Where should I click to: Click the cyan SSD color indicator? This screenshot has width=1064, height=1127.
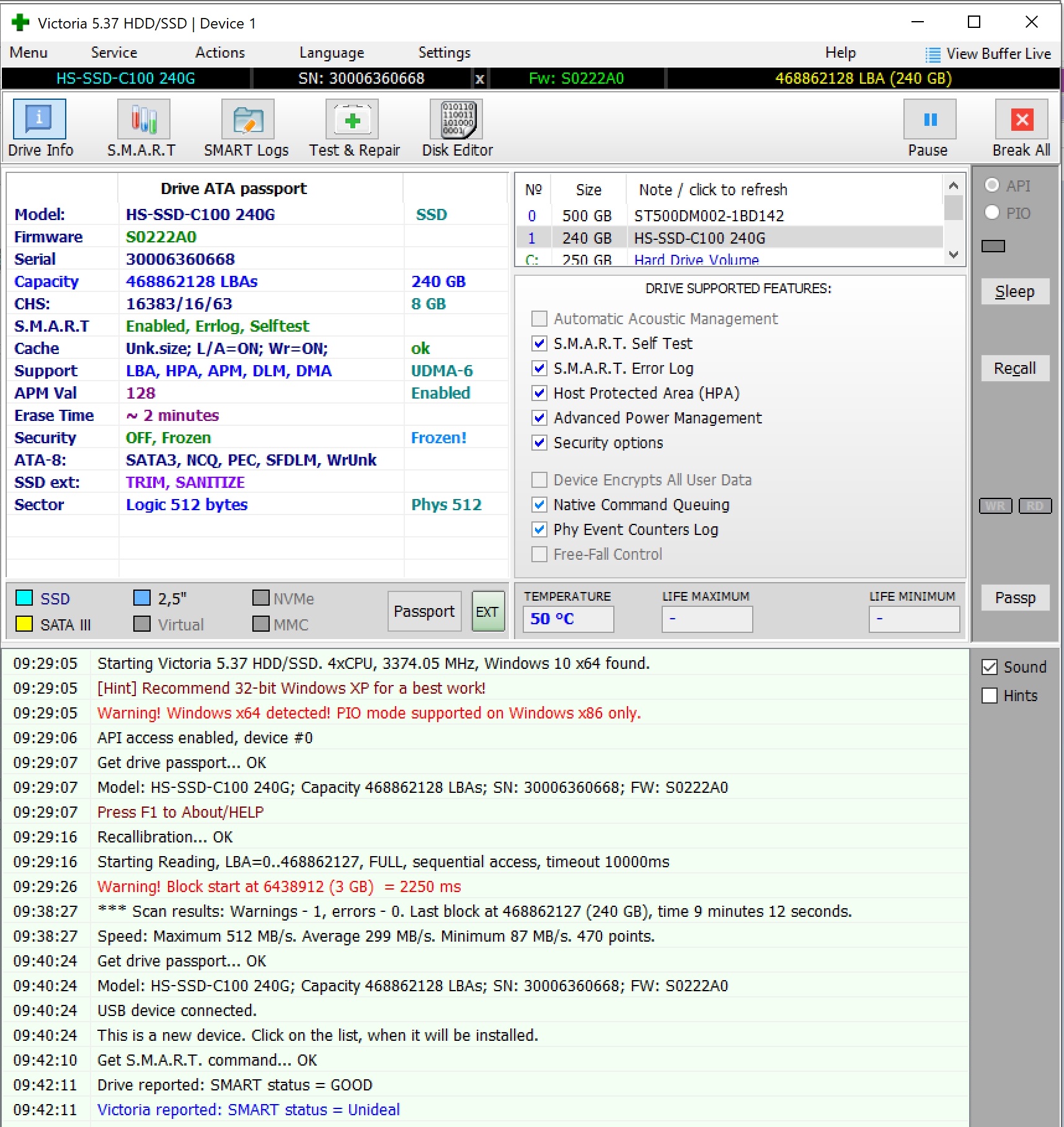point(24,598)
